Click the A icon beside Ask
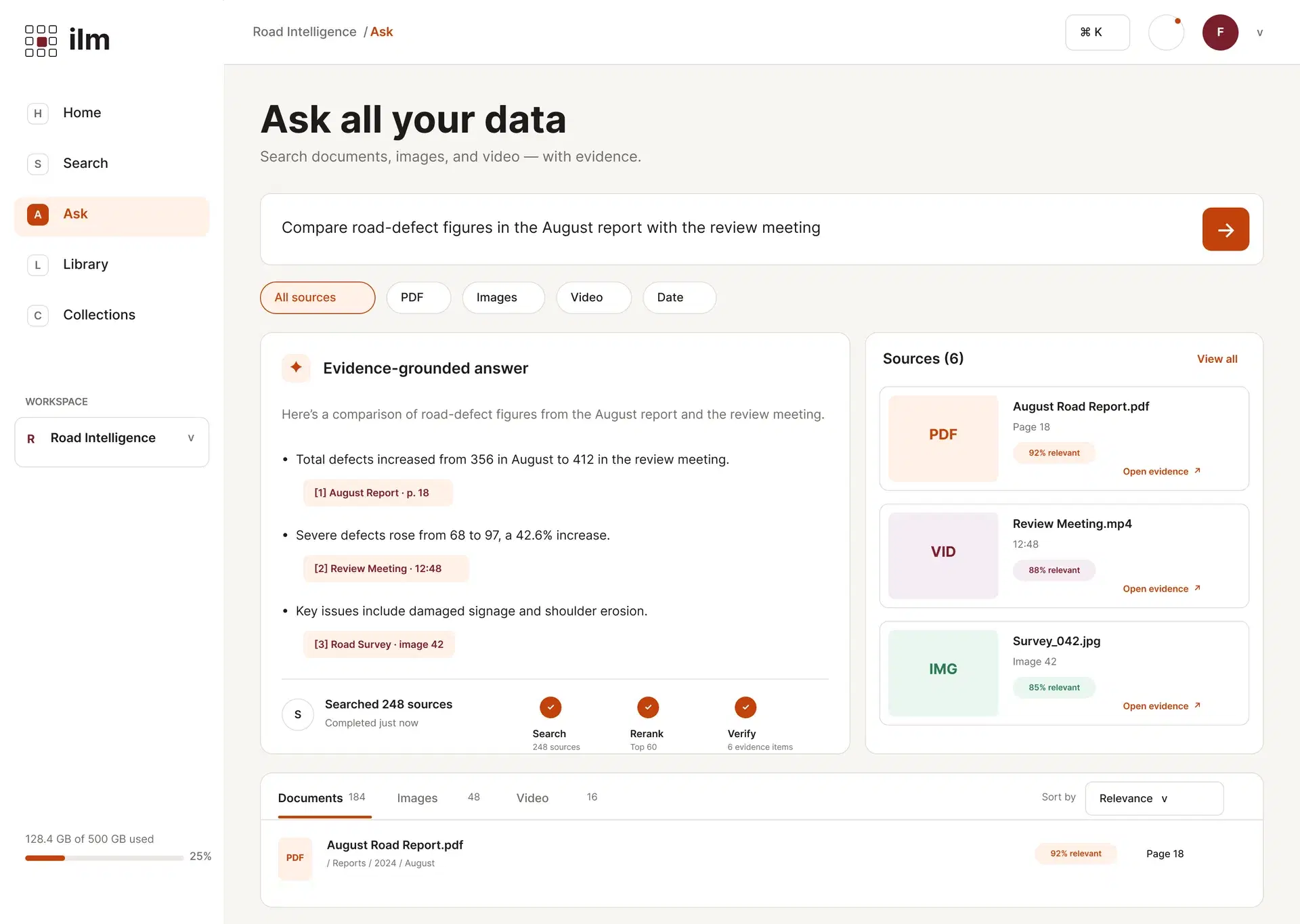Screen dimensions: 1300x924 pyautogui.click(x=38, y=215)
